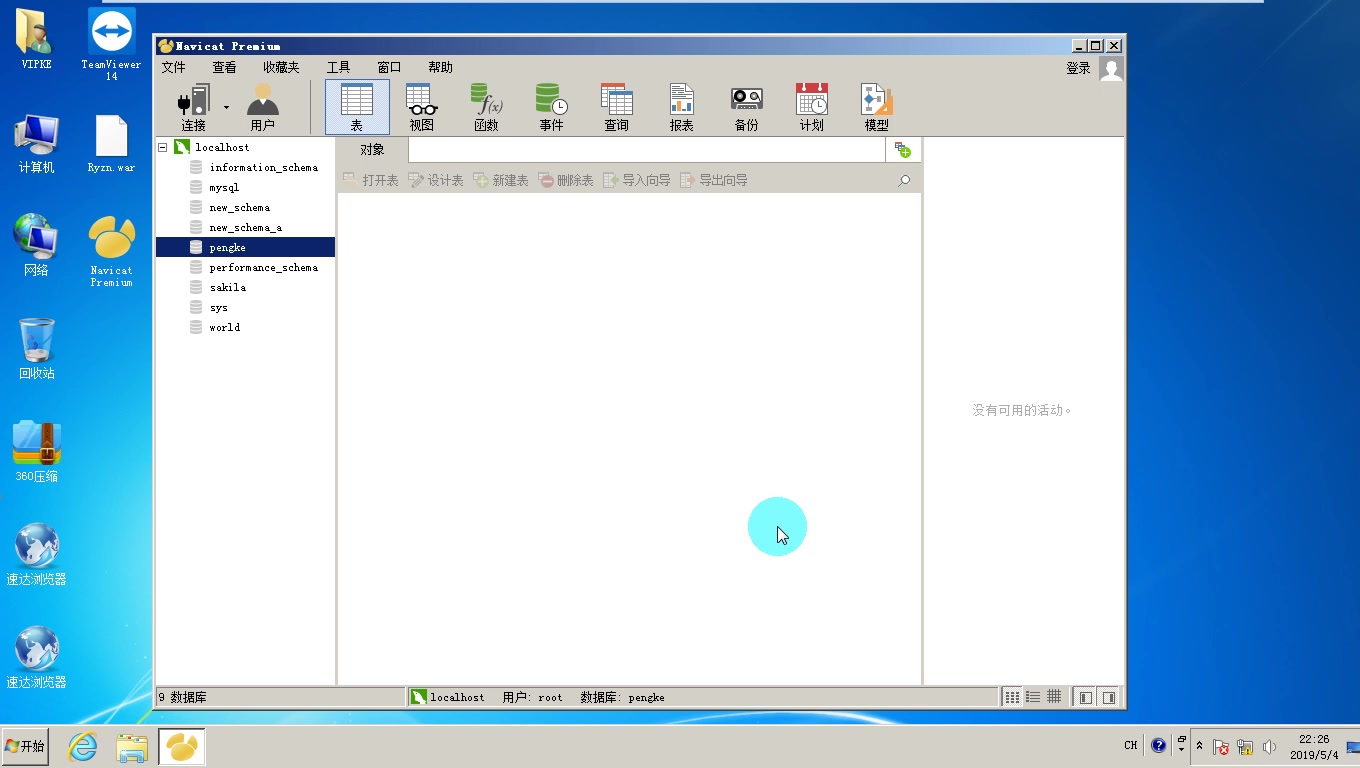
Task: Select the 报表 (Report) toolbar icon
Action: 682,108
